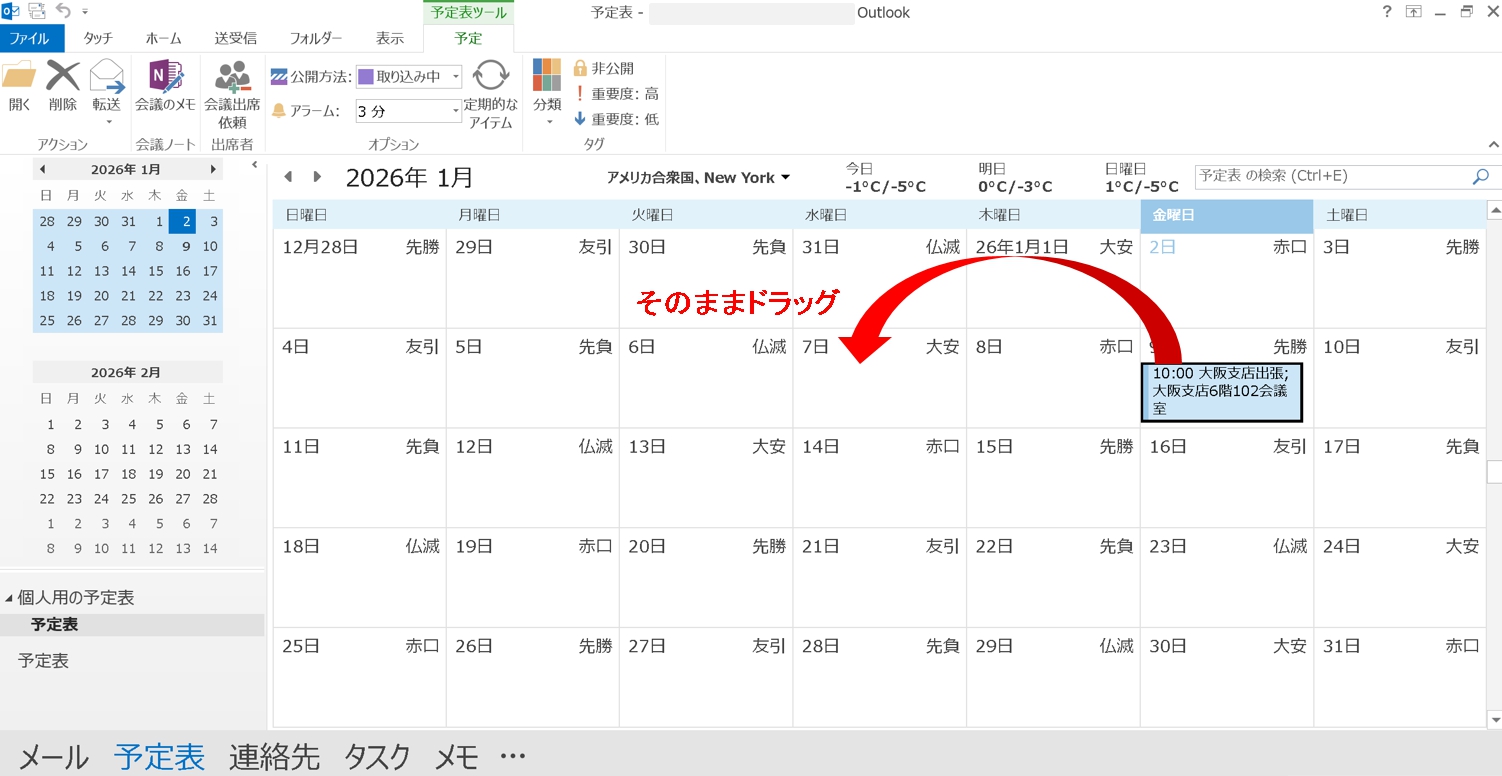1502x776 pixels.
Task: Open 会議のメモ OneNote icon
Action: 165,78
